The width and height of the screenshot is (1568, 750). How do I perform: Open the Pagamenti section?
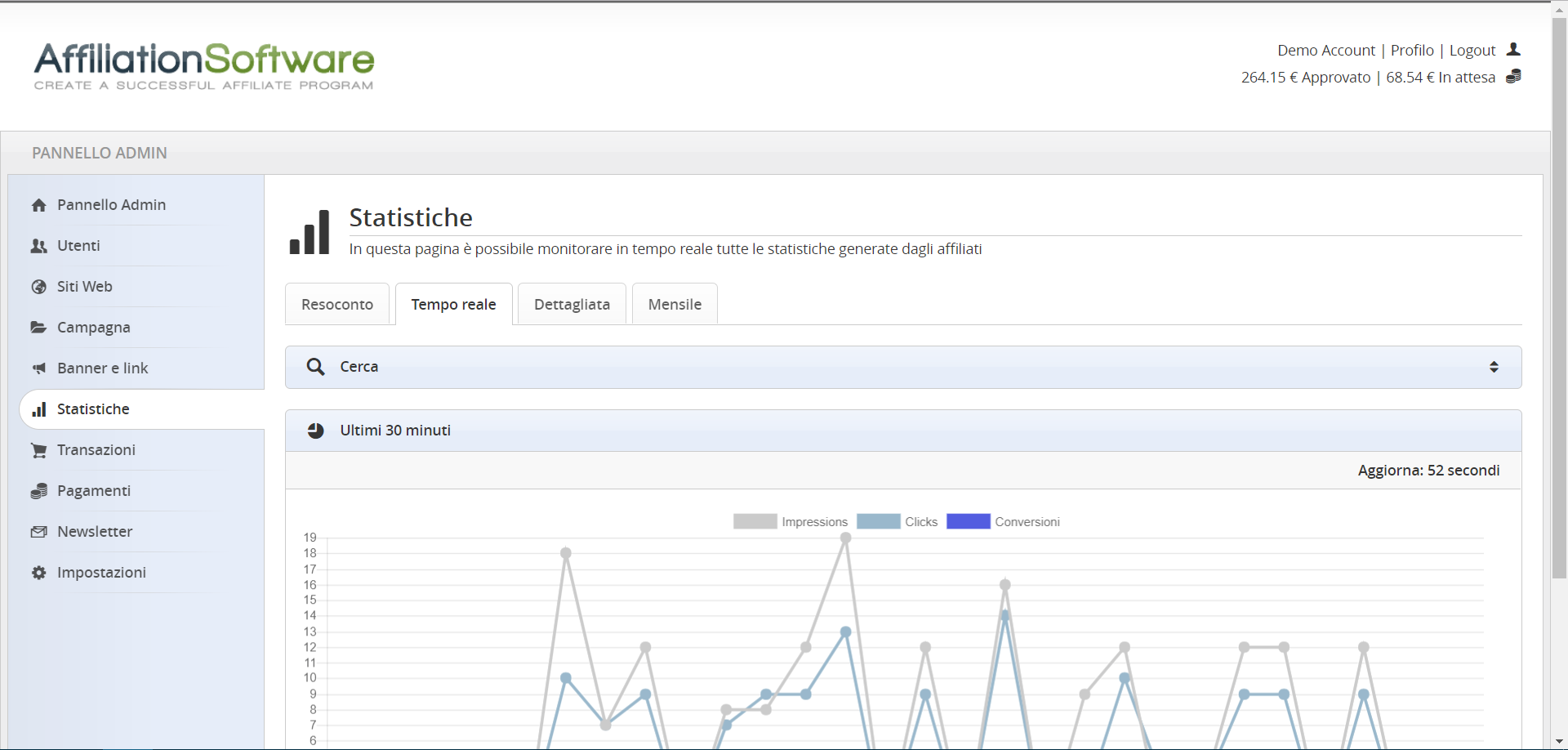click(94, 491)
